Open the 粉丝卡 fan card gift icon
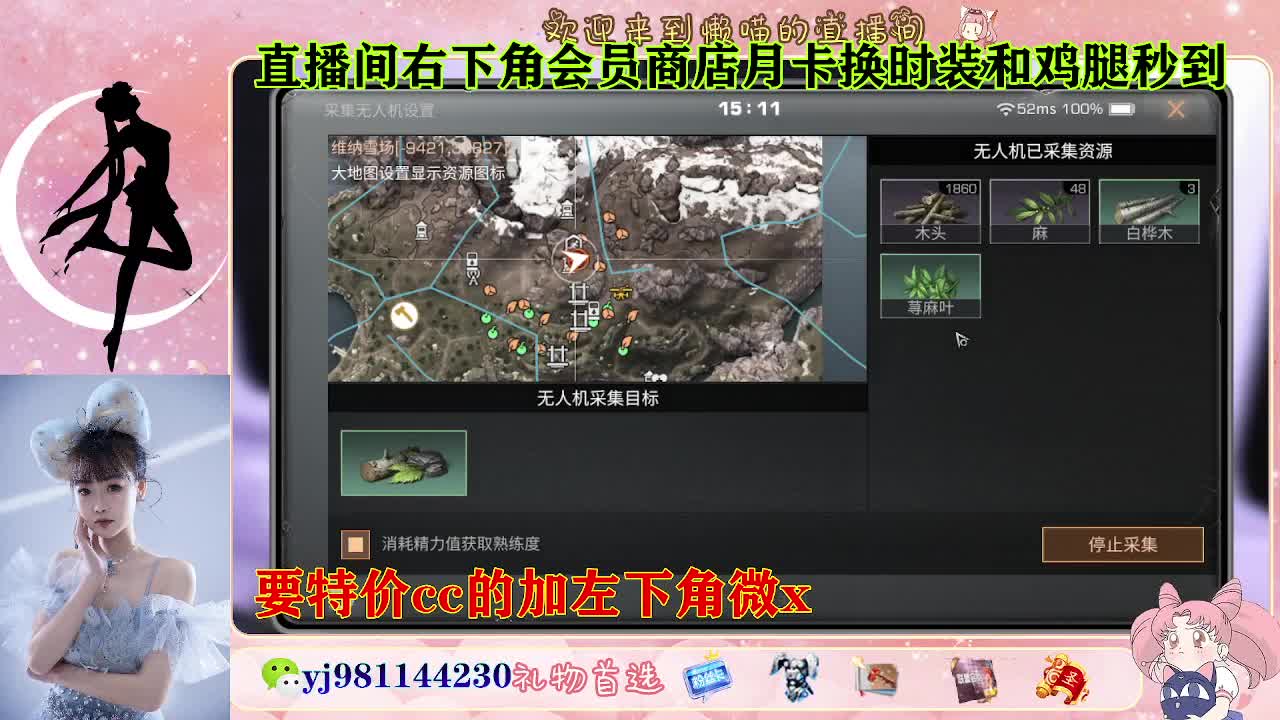 tap(706, 676)
